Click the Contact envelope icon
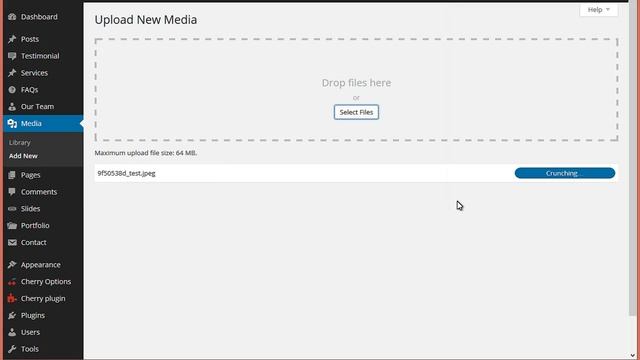This screenshot has height=360, width=640. [12, 242]
